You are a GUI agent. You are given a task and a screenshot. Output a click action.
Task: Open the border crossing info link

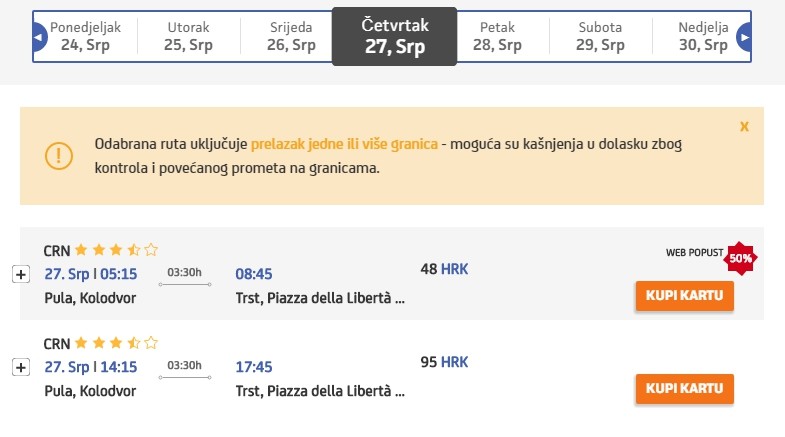tap(344, 144)
